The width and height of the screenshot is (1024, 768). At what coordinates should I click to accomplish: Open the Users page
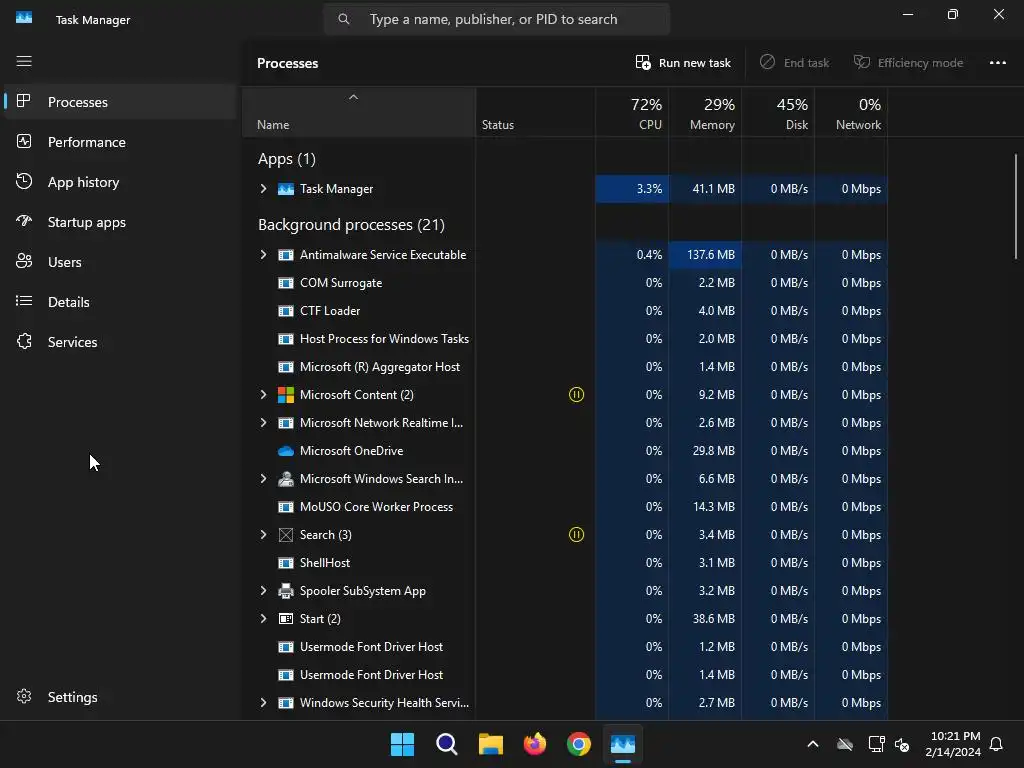[120, 262]
